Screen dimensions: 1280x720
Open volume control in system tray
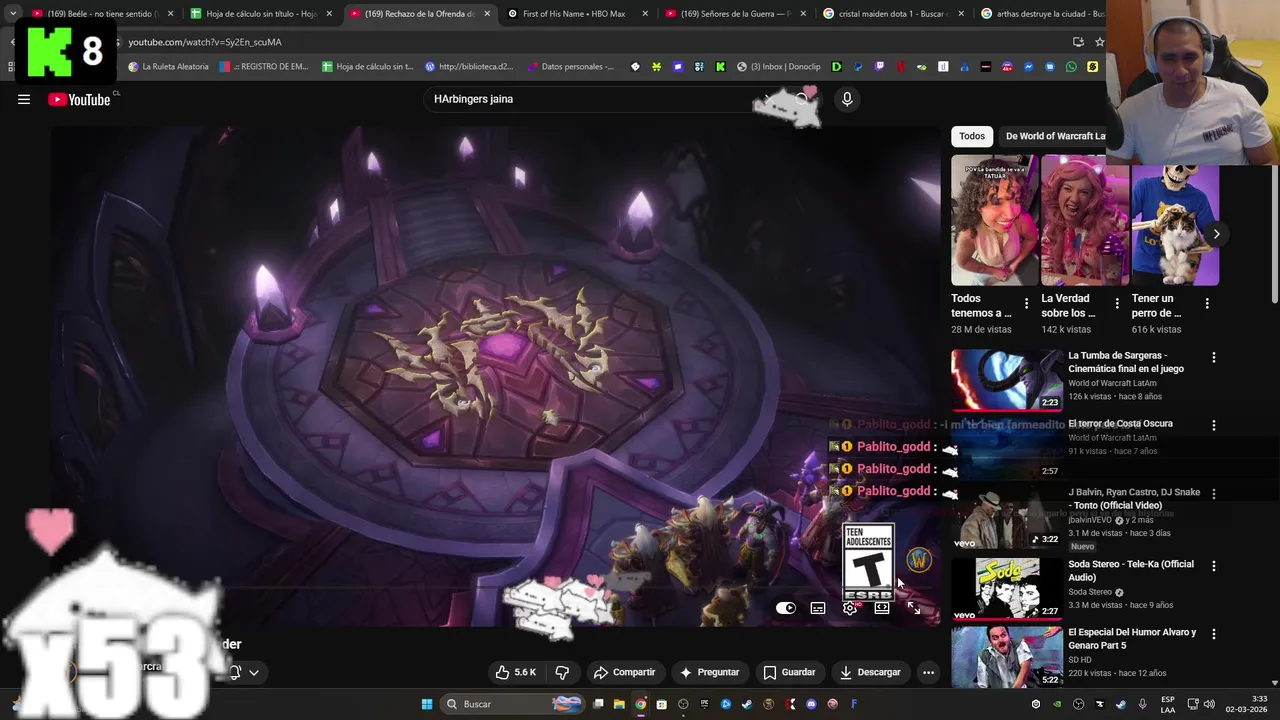(x=1209, y=704)
